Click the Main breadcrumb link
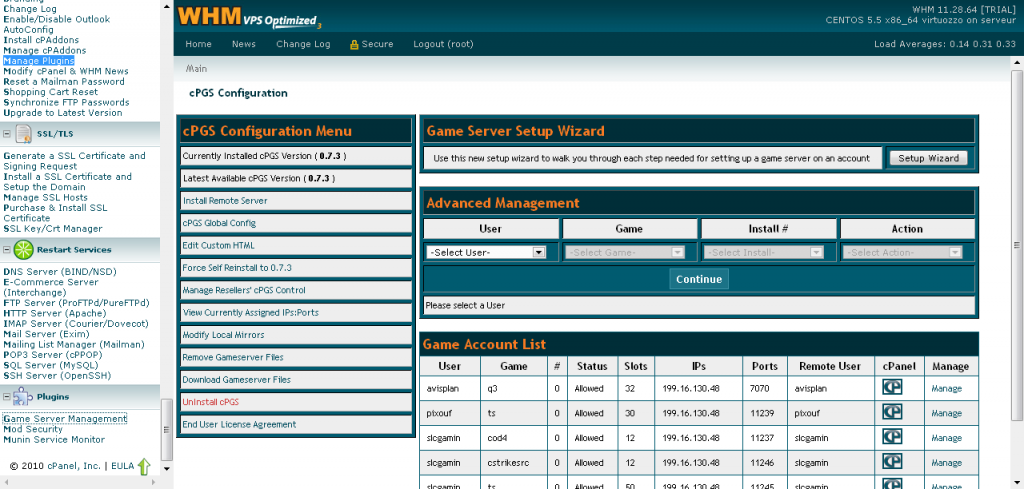 click(x=196, y=69)
